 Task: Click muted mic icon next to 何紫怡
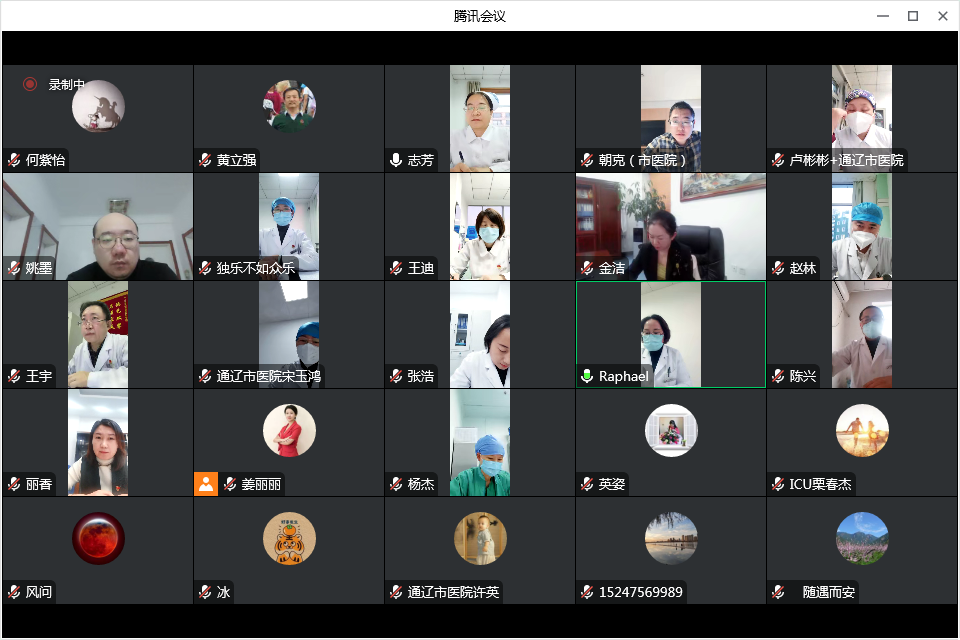(14, 160)
